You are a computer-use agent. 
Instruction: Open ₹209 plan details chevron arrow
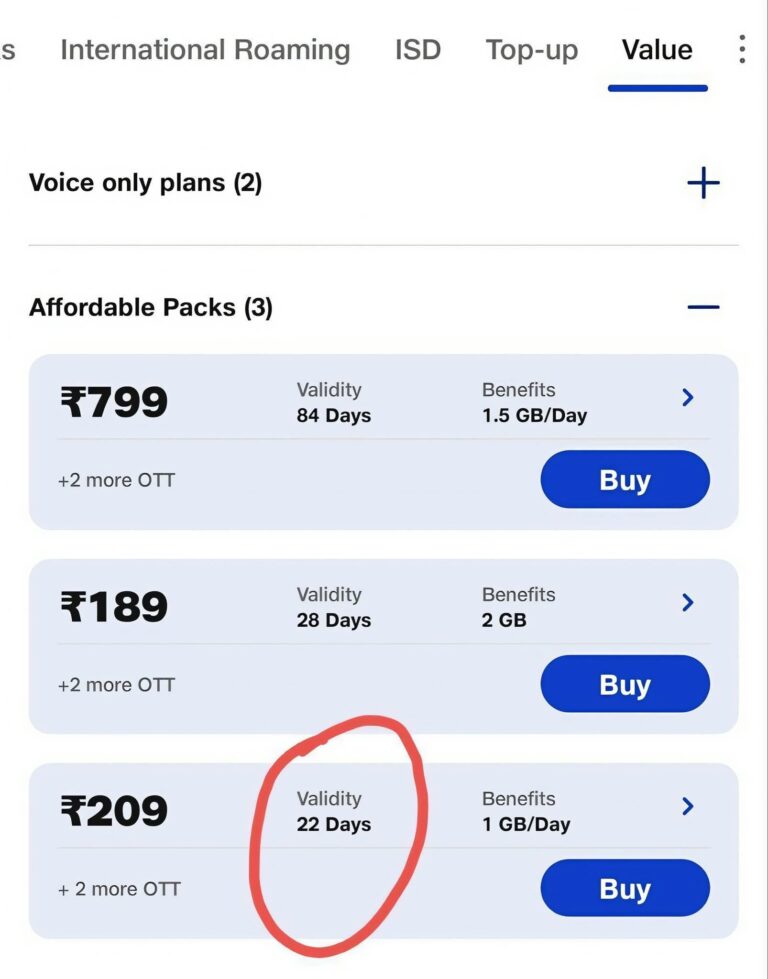pos(688,806)
